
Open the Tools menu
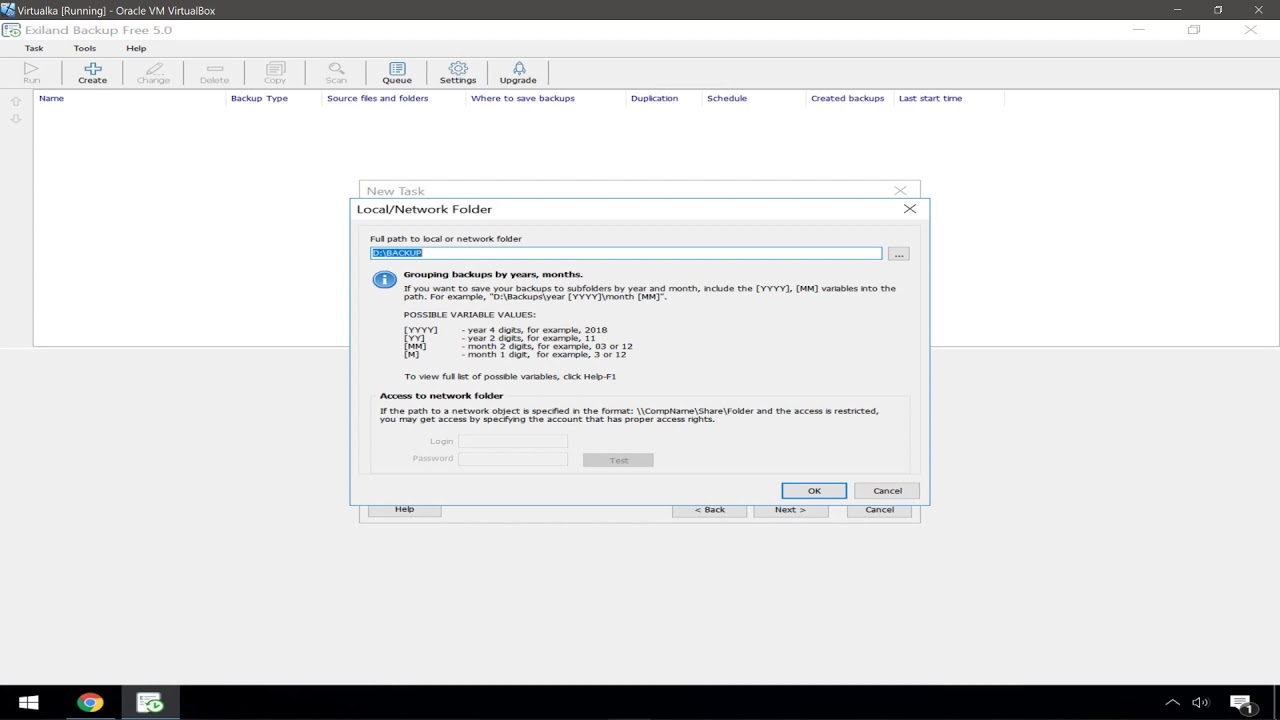point(85,48)
